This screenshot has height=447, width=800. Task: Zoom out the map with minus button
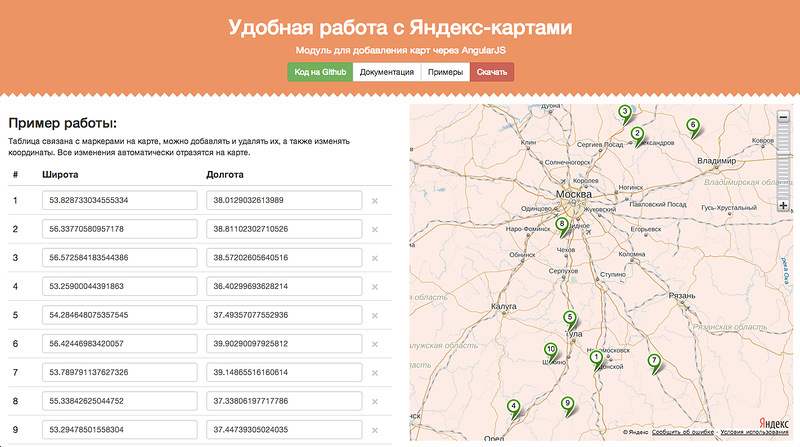[783, 117]
